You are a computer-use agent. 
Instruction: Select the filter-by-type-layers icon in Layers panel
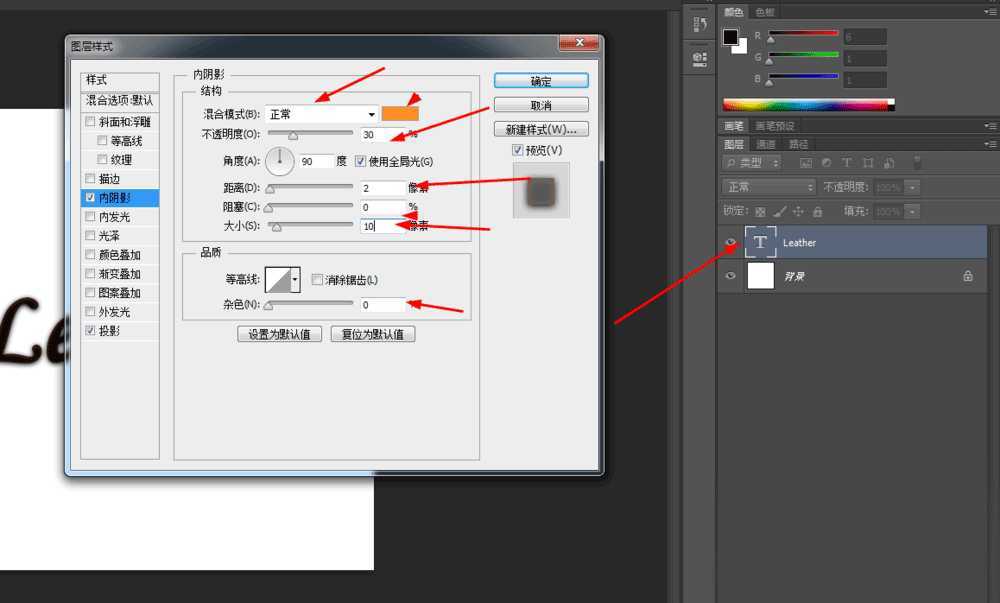pos(846,162)
